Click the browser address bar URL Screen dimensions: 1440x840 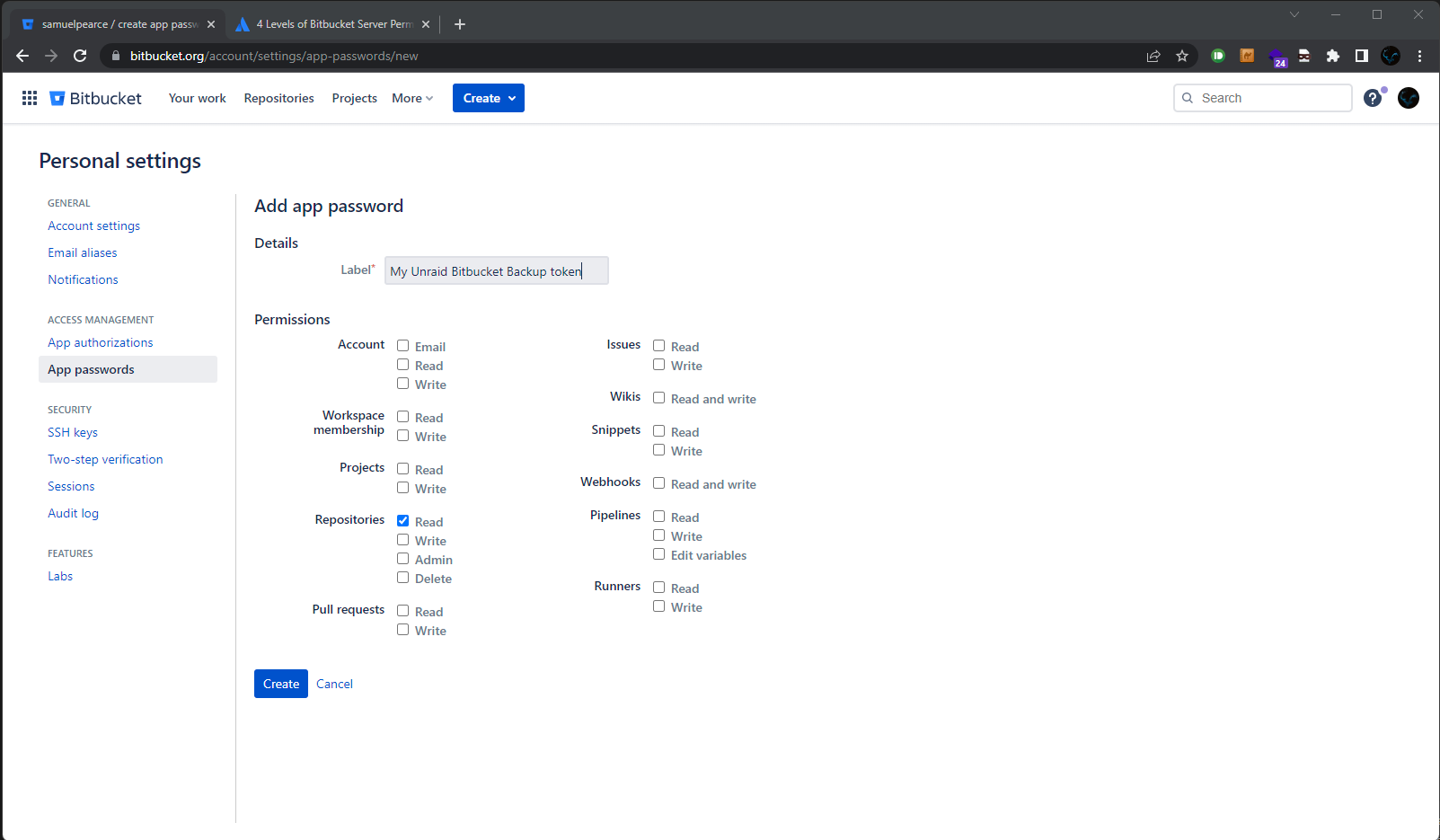point(274,56)
